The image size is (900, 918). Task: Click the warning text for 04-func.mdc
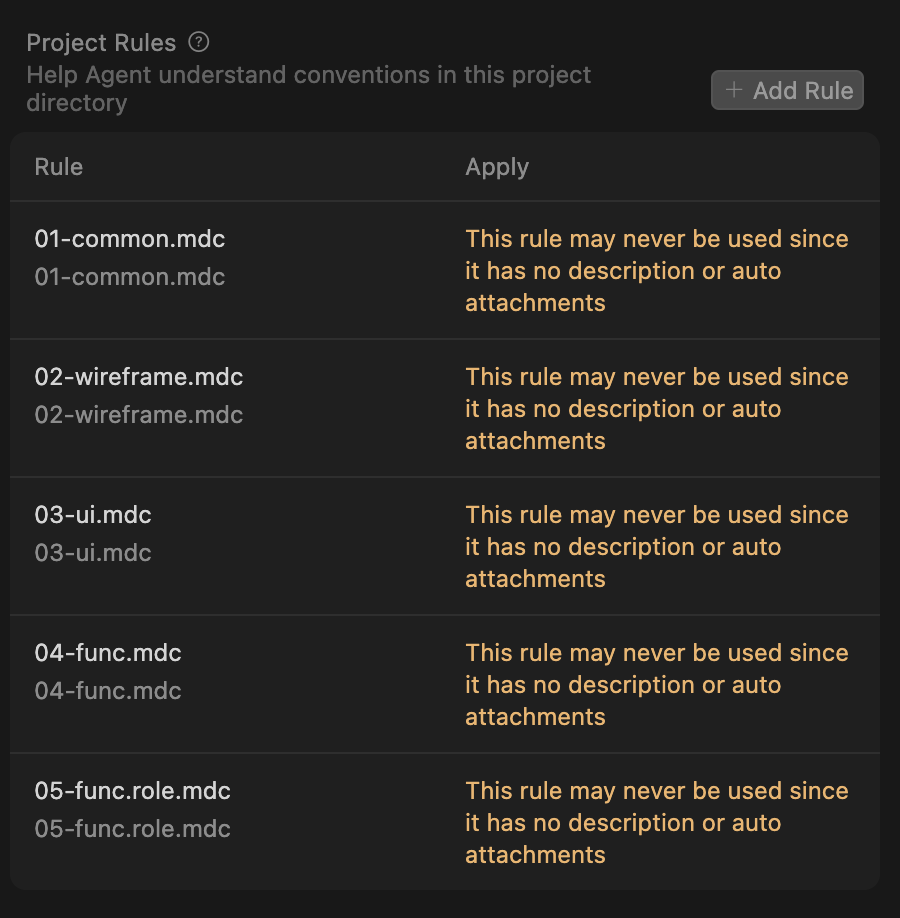[656, 684]
